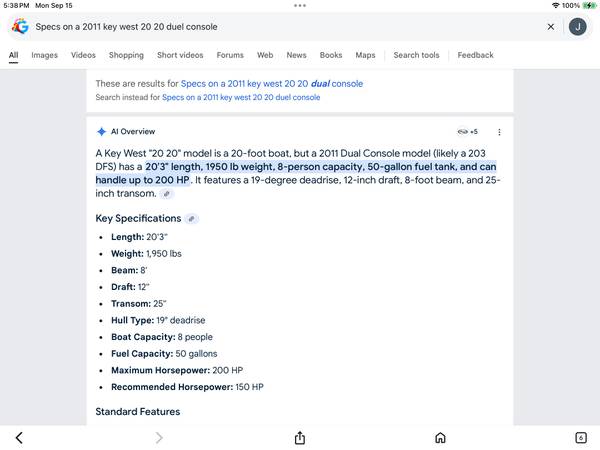
Task: Tap the 'Beam: 8'' bullet
Action: [129, 270]
